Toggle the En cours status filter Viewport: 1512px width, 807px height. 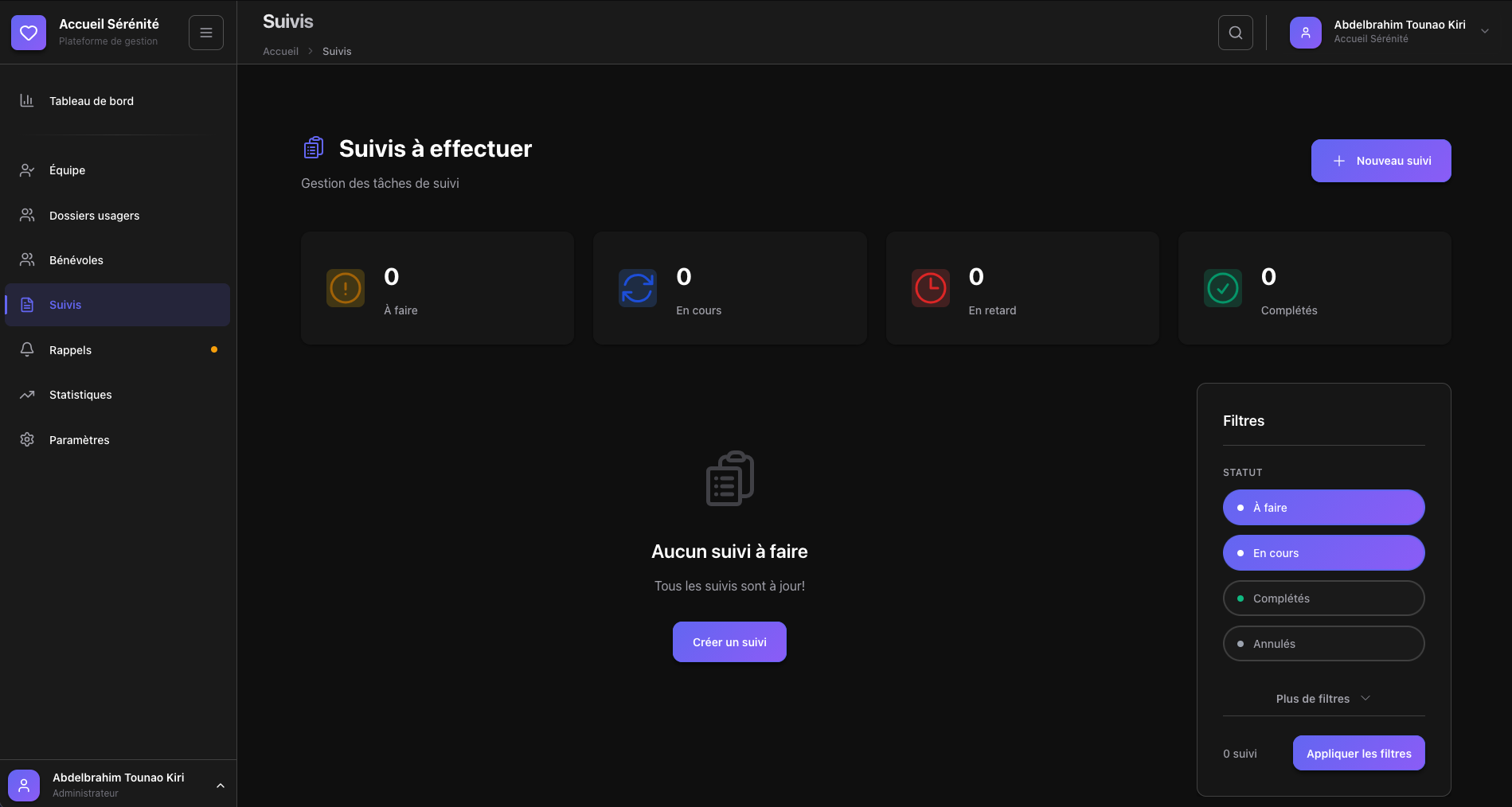(1323, 553)
